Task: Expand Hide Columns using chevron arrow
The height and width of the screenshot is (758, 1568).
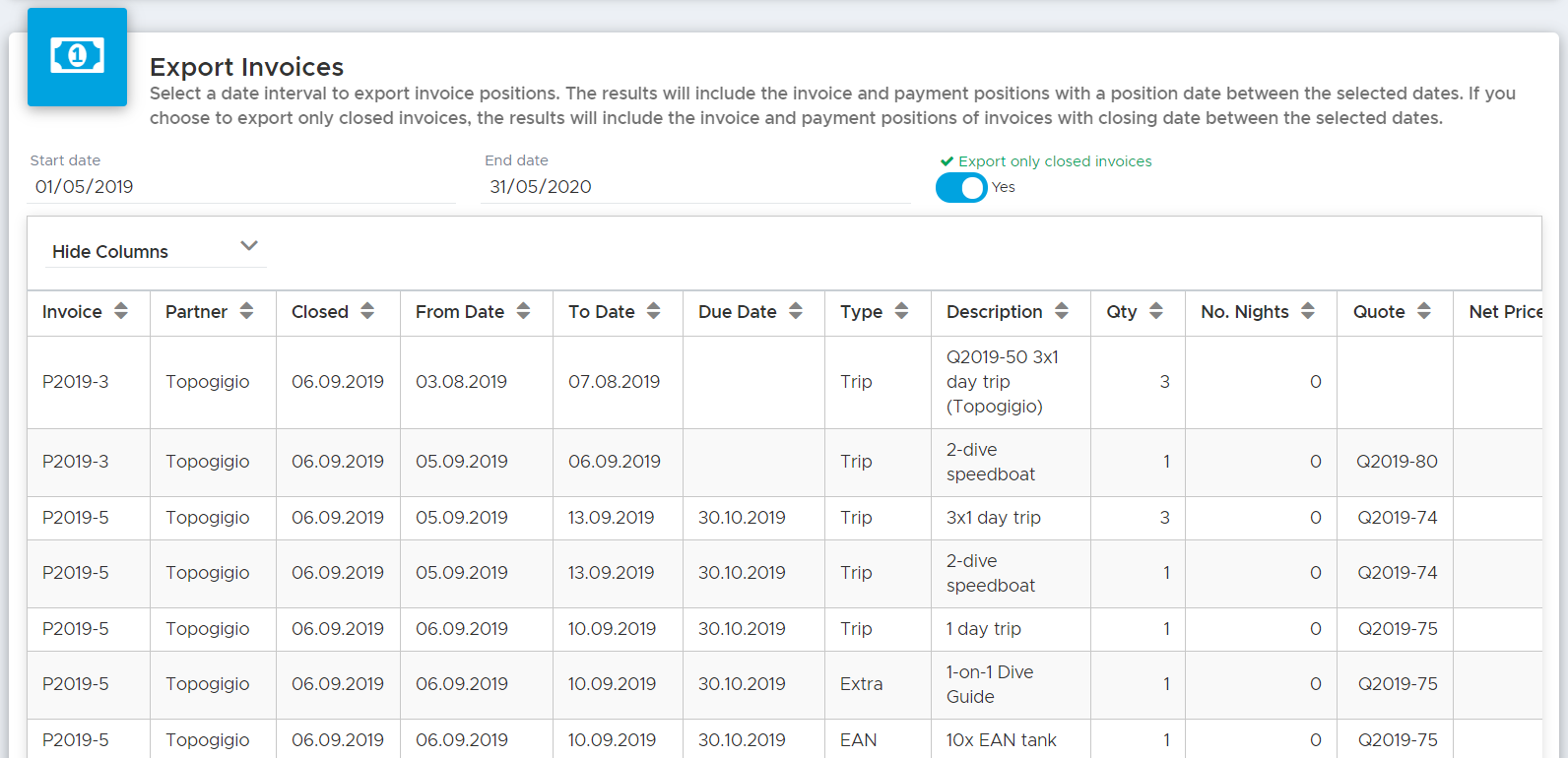Action: click(249, 246)
